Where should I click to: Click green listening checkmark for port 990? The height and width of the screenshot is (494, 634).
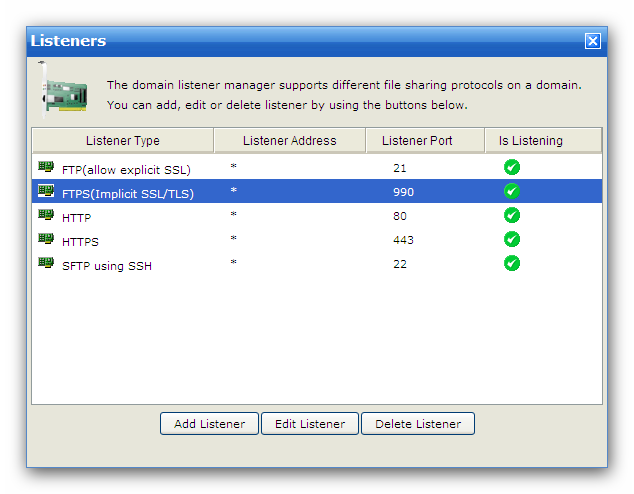(x=512, y=191)
